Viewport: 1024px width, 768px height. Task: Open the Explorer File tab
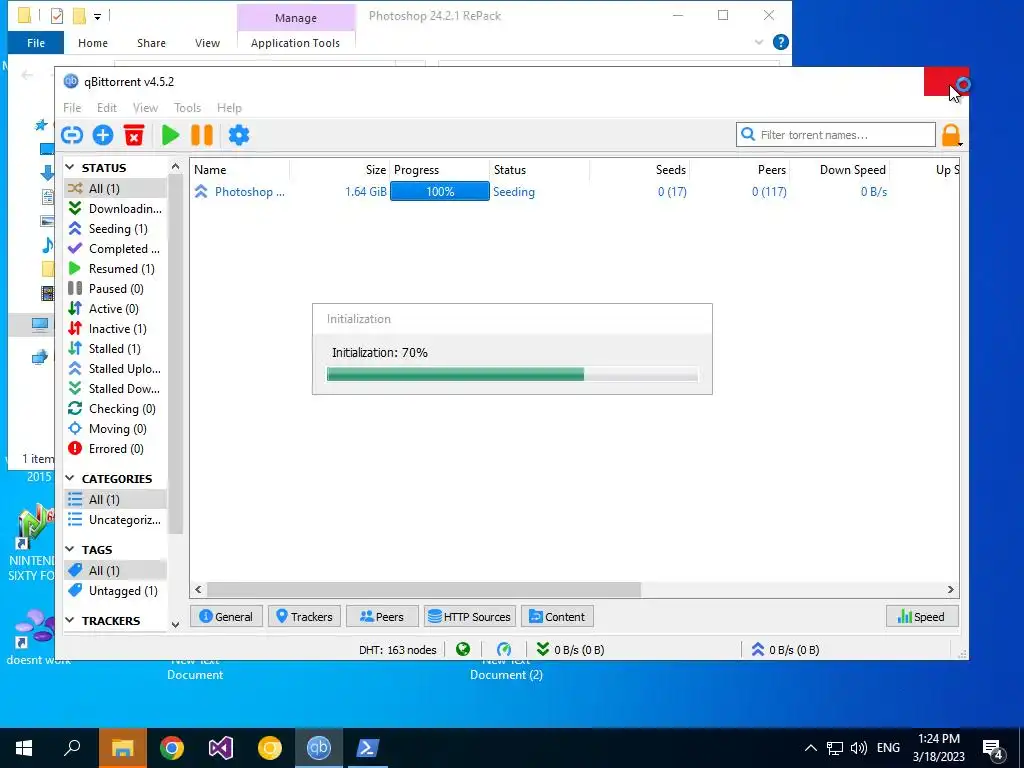pyautogui.click(x=36, y=43)
